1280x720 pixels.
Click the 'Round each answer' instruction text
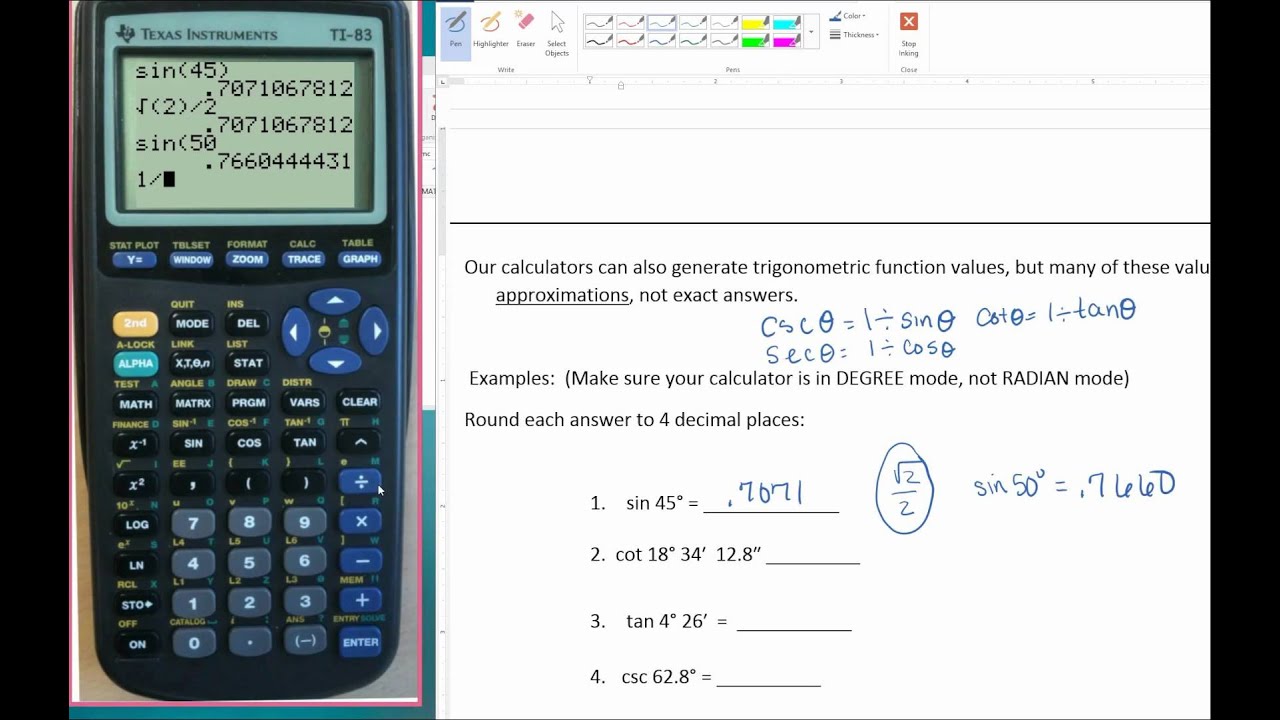click(634, 420)
